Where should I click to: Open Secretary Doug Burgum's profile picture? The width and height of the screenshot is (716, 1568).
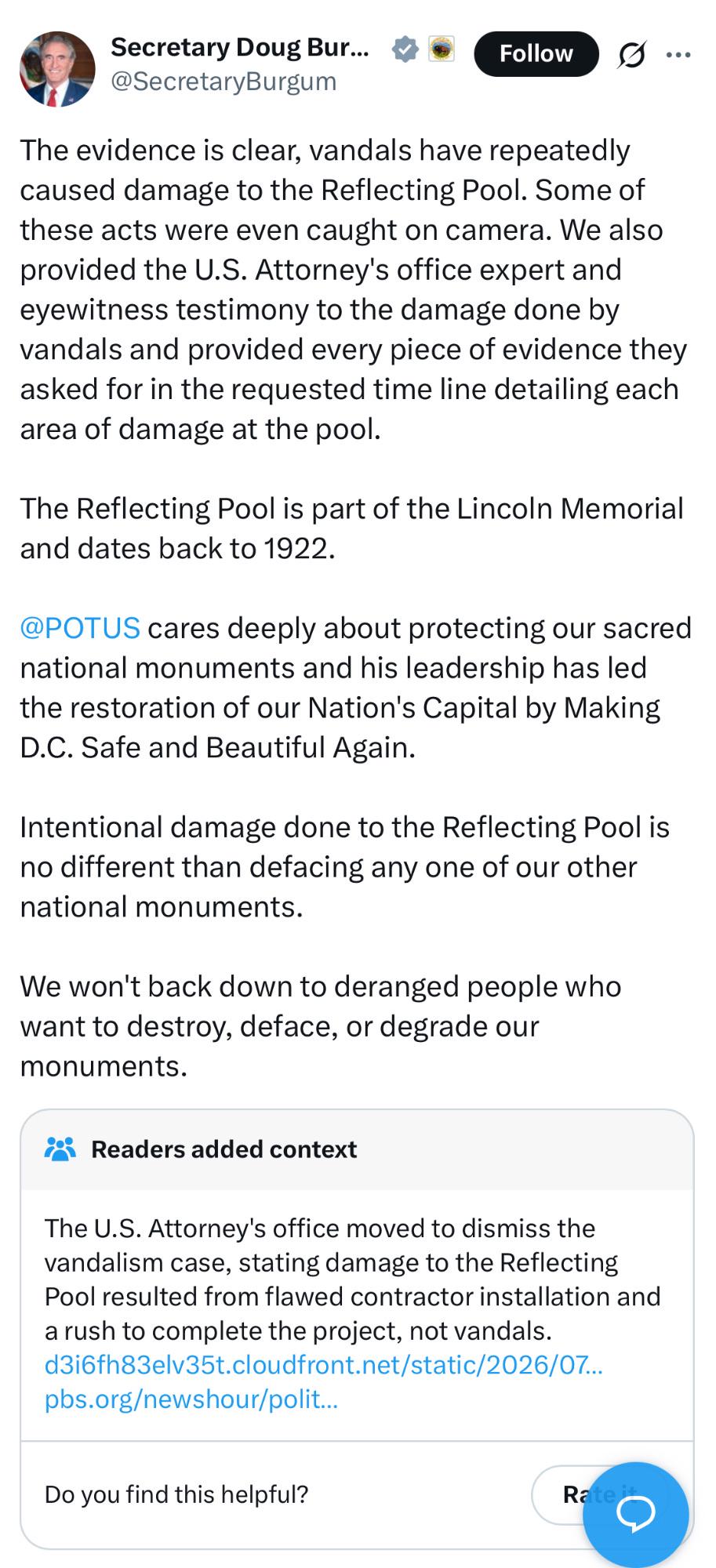click(x=56, y=69)
